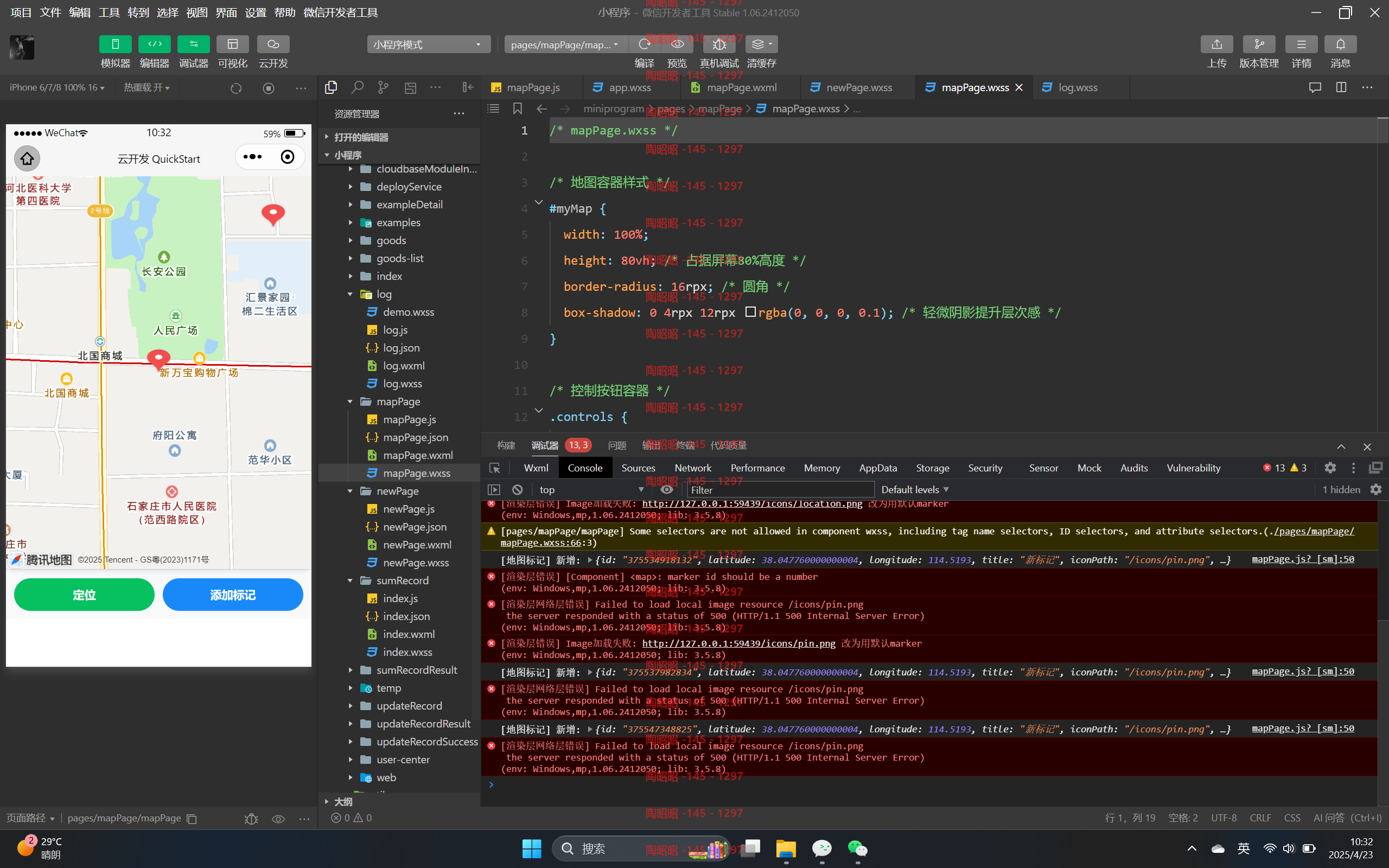The width and height of the screenshot is (1389, 868).
Task: Open the 热重载 hot reload dropdown
Action: coord(147,87)
